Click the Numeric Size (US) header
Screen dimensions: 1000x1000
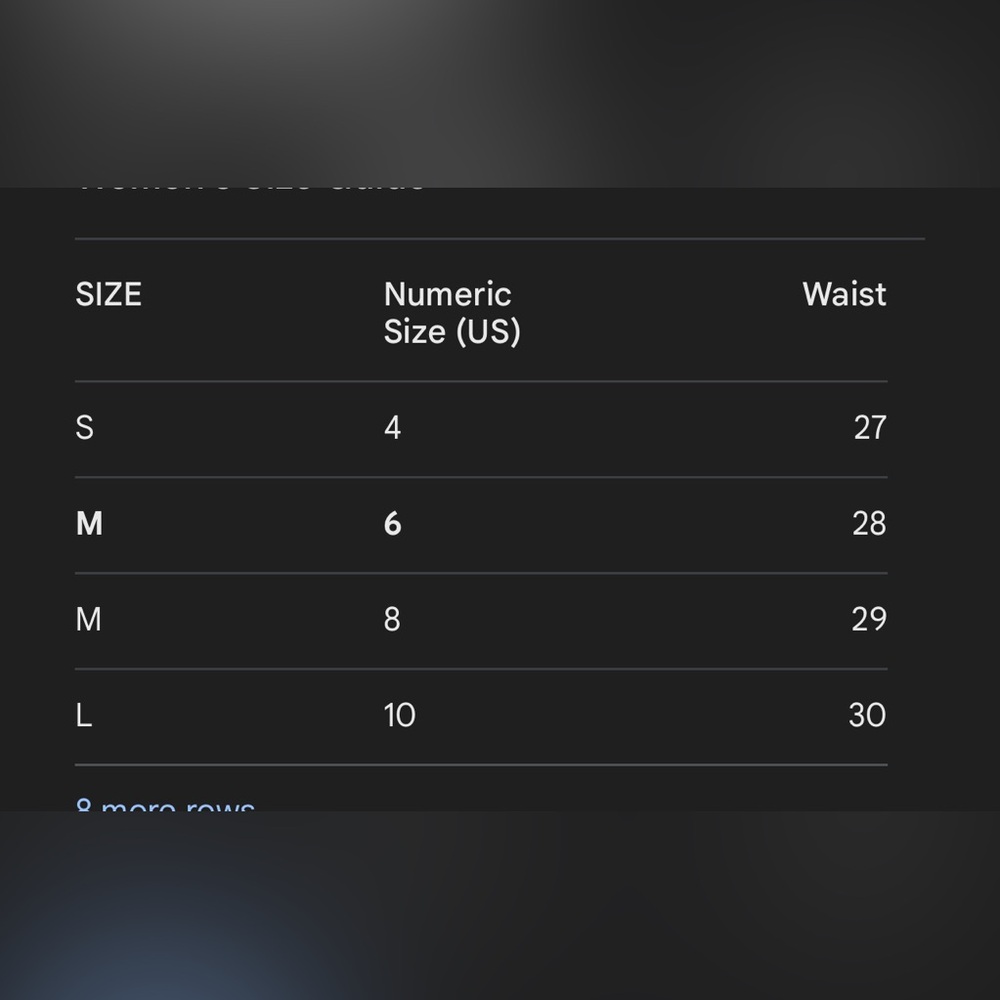coord(452,313)
